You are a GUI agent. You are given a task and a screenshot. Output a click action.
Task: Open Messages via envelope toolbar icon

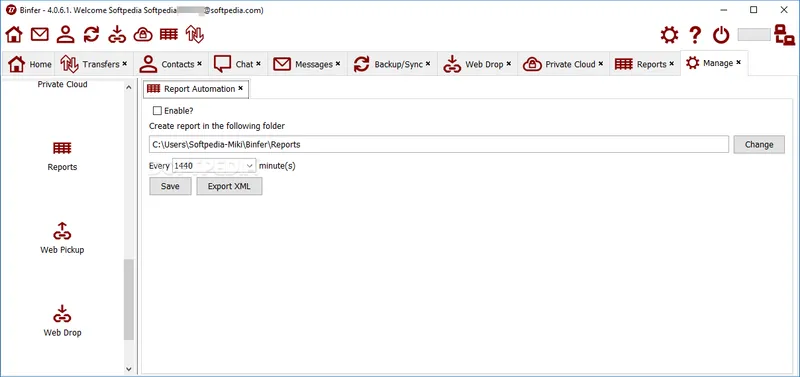click(40, 35)
